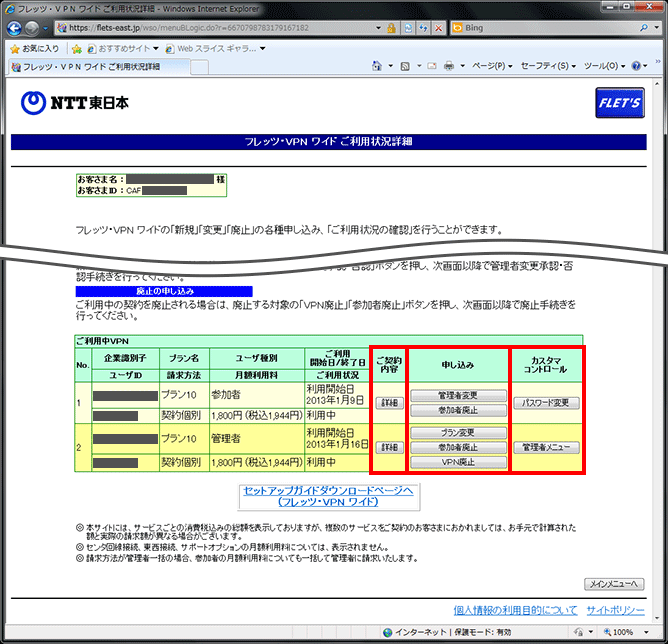Click the 100% zoom level control

click(619, 632)
